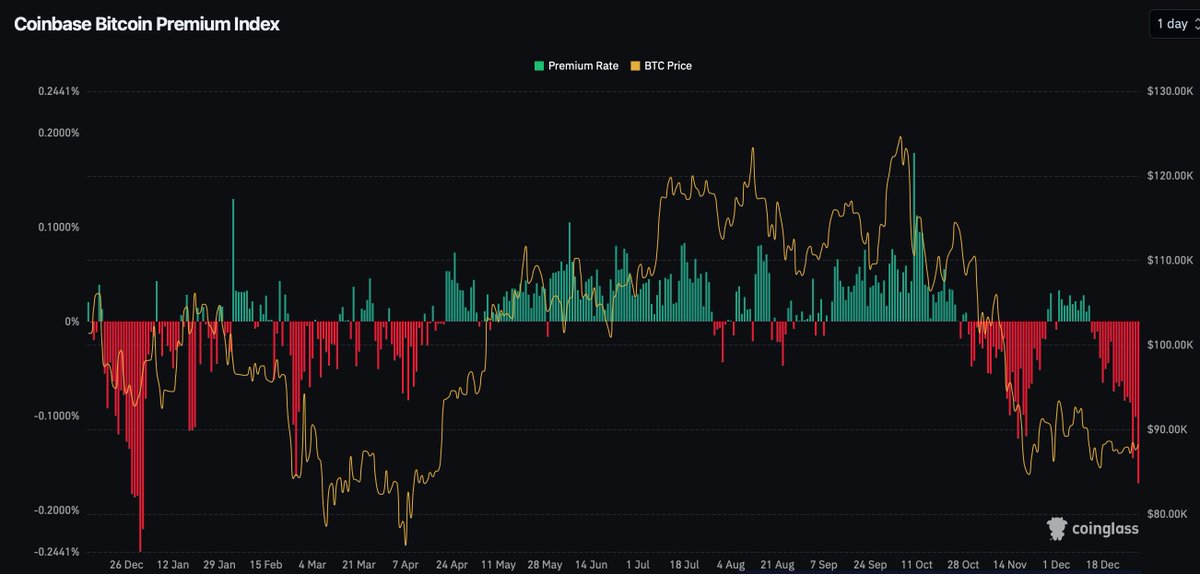1200x574 pixels.
Task: Click the 4 Mar date label
Action: [x=314, y=565]
